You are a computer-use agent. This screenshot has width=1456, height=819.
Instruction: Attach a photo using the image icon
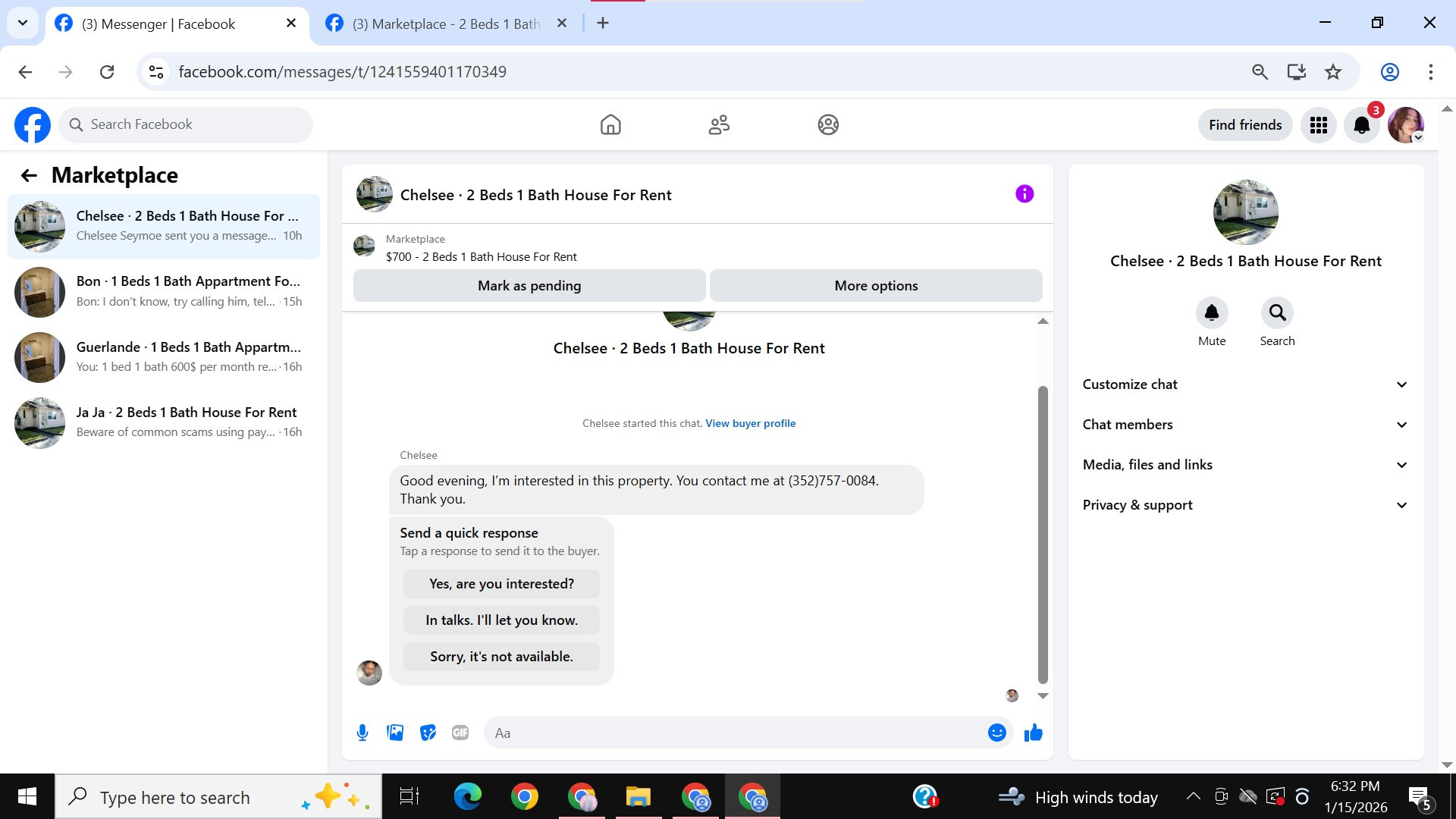point(395,733)
